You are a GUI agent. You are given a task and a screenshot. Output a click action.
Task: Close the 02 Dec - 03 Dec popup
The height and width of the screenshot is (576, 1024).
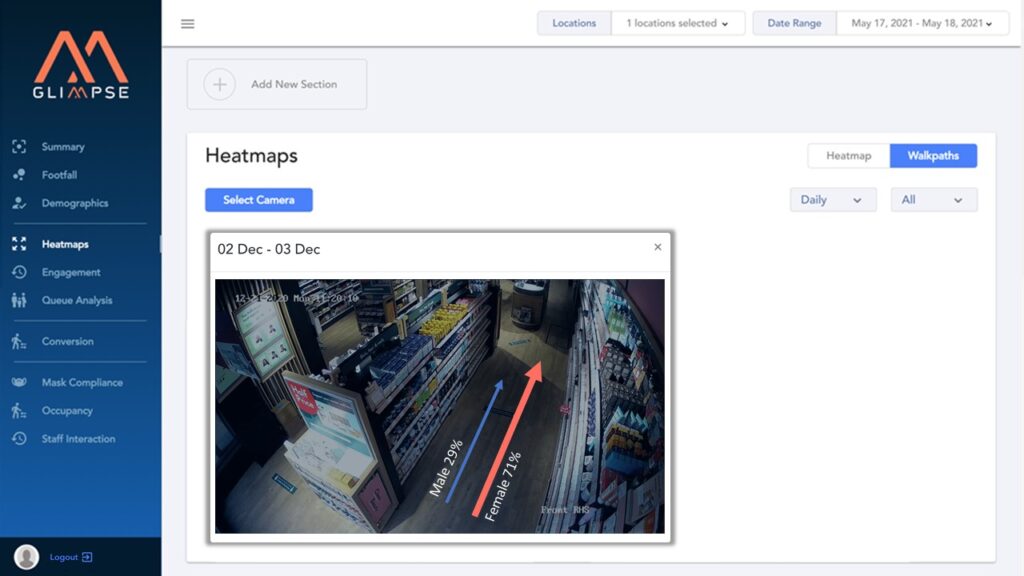[657, 247]
